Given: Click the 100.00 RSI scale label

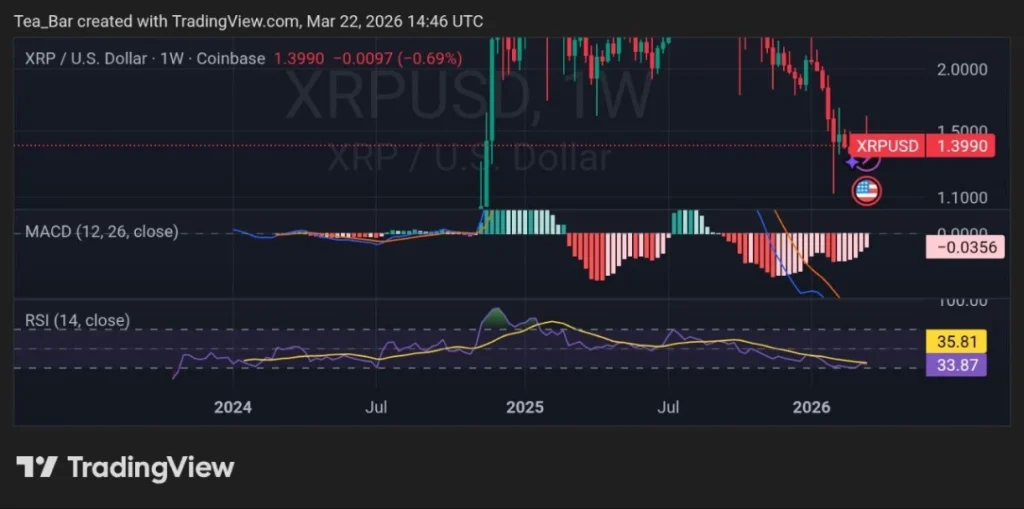Looking at the screenshot, I should click(963, 302).
